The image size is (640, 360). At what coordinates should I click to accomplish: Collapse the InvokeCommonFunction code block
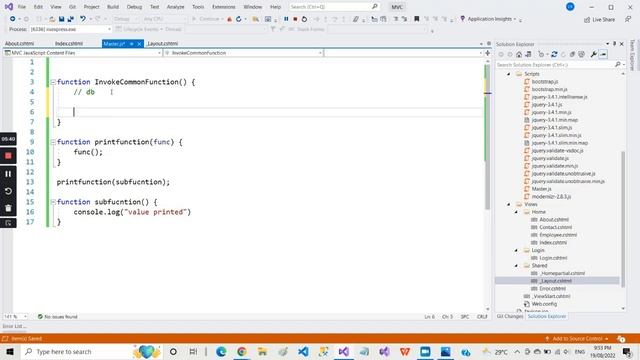pyautogui.click(x=53, y=82)
